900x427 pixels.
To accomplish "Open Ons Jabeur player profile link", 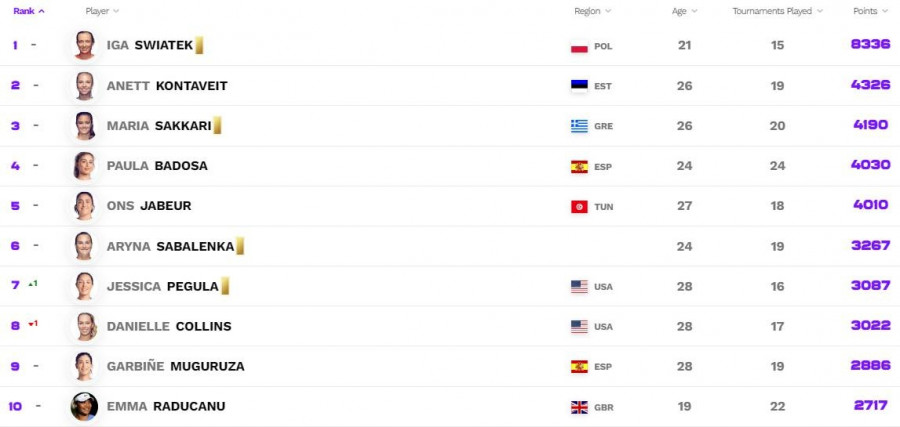I will pyautogui.click(x=148, y=206).
